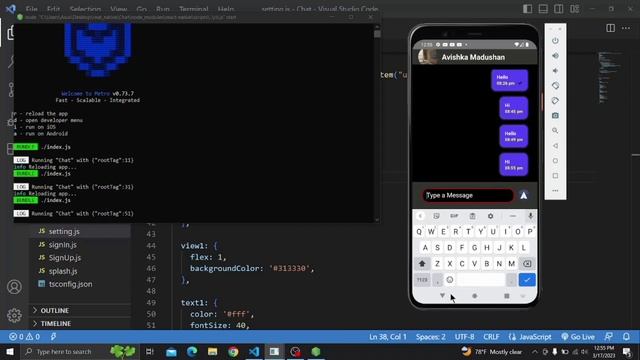Click Ln 38, Col 1 go-to-line indicator
This screenshot has width=640, height=360.
[388, 337]
